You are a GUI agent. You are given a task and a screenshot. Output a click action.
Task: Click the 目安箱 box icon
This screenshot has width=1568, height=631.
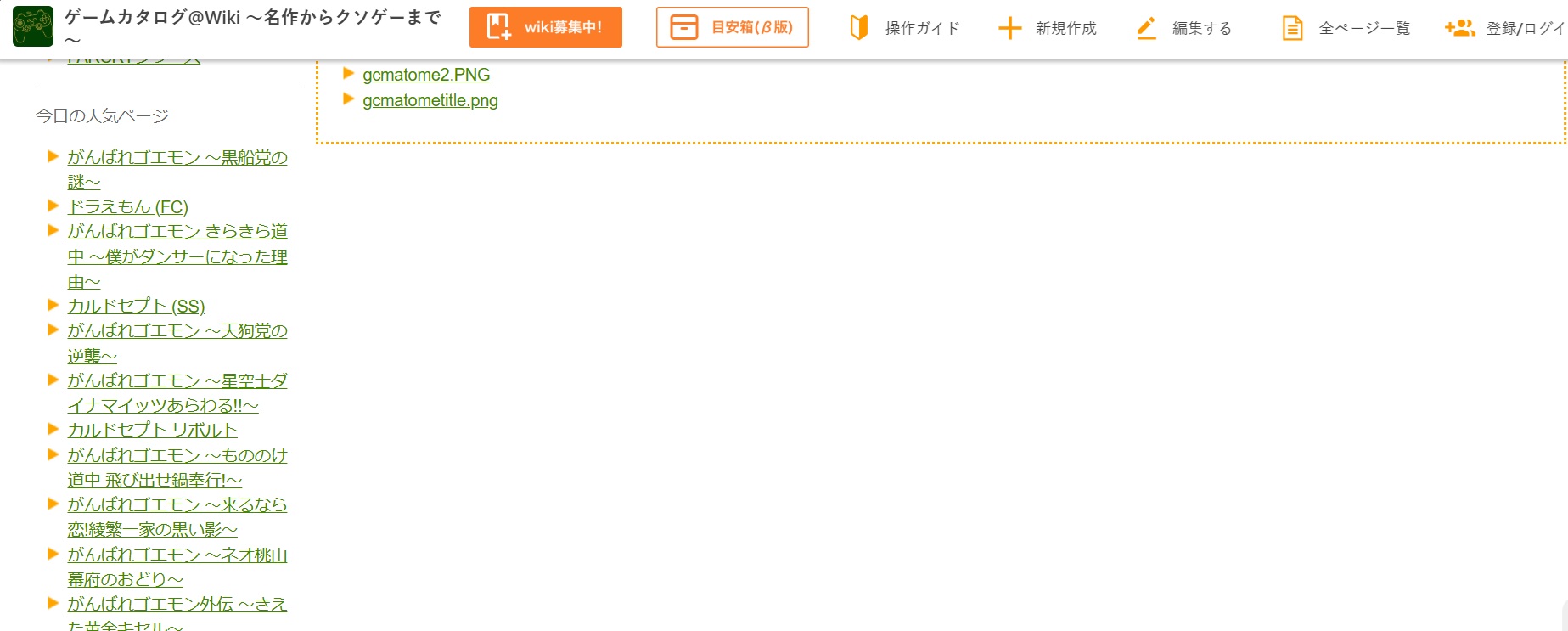pos(684,27)
